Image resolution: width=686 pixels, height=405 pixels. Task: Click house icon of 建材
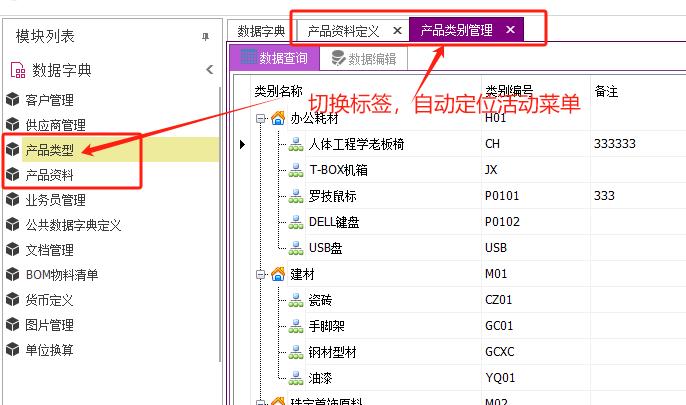click(278, 274)
